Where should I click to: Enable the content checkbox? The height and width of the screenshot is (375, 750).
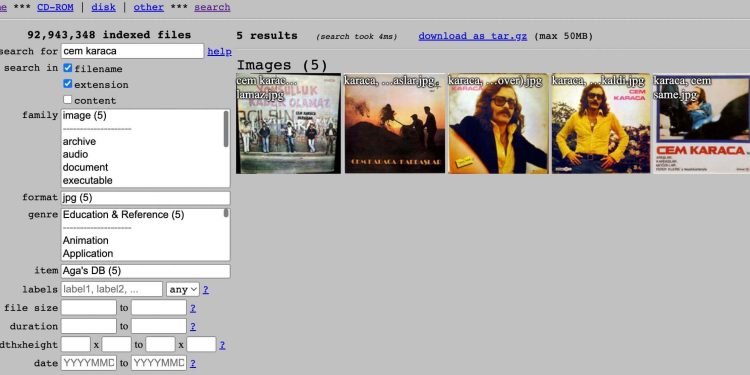coord(68,99)
